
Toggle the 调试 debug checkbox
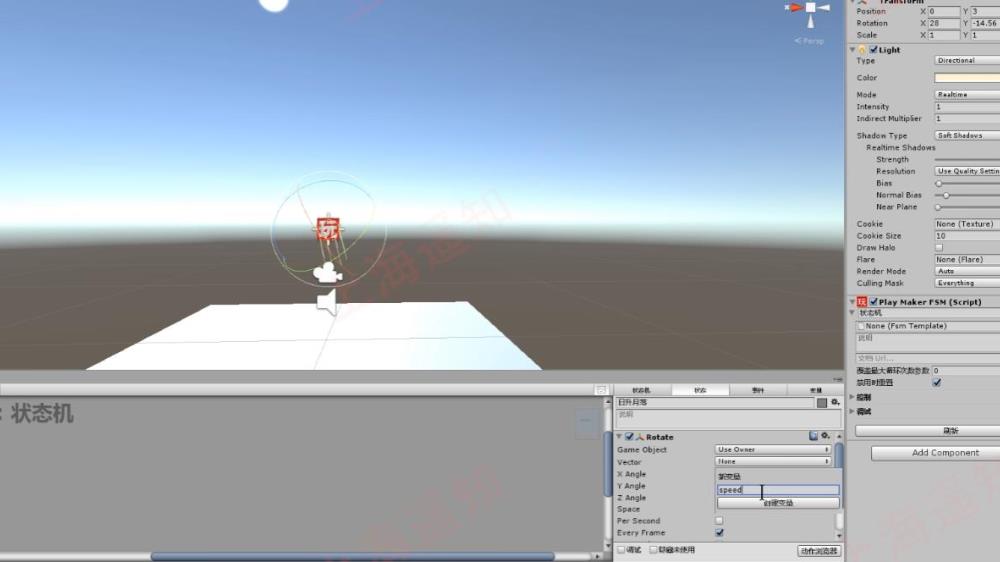622,550
